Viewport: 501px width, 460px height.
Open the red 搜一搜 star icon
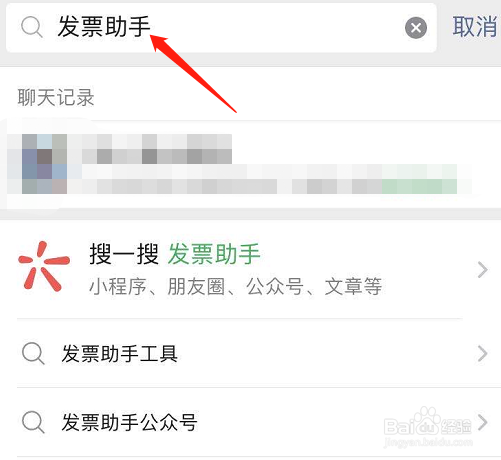pyautogui.click(x=44, y=267)
